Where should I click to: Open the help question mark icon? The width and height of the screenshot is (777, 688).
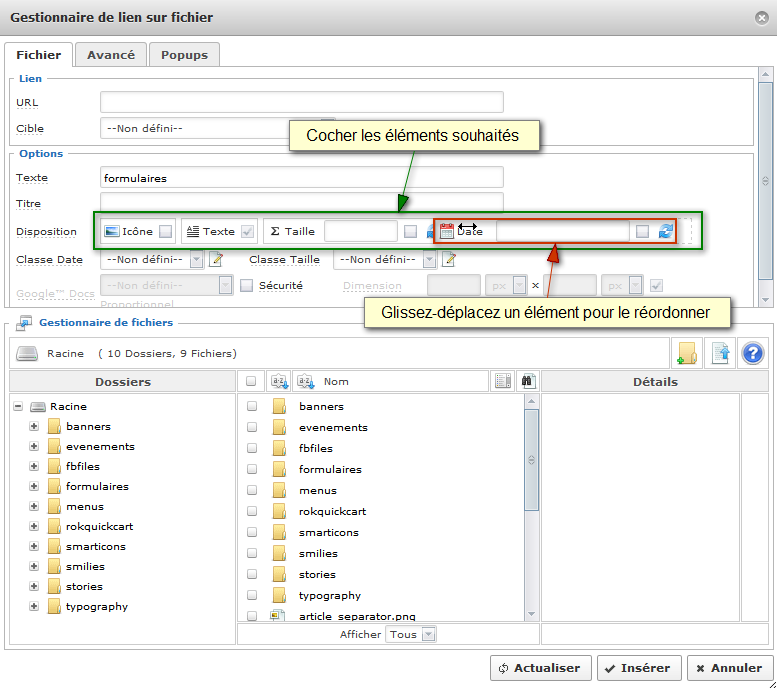[x=752, y=353]
